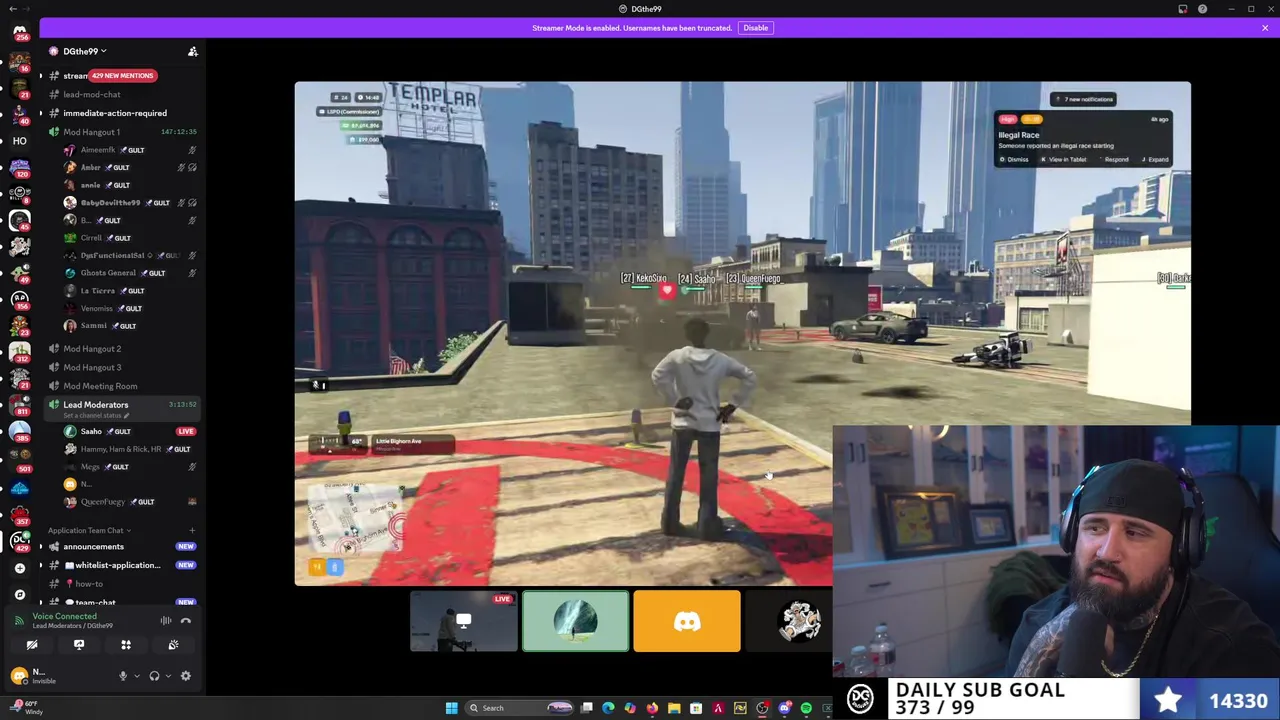Open Task View from taskbar
1280x720 pixels.
pos(586,708)
